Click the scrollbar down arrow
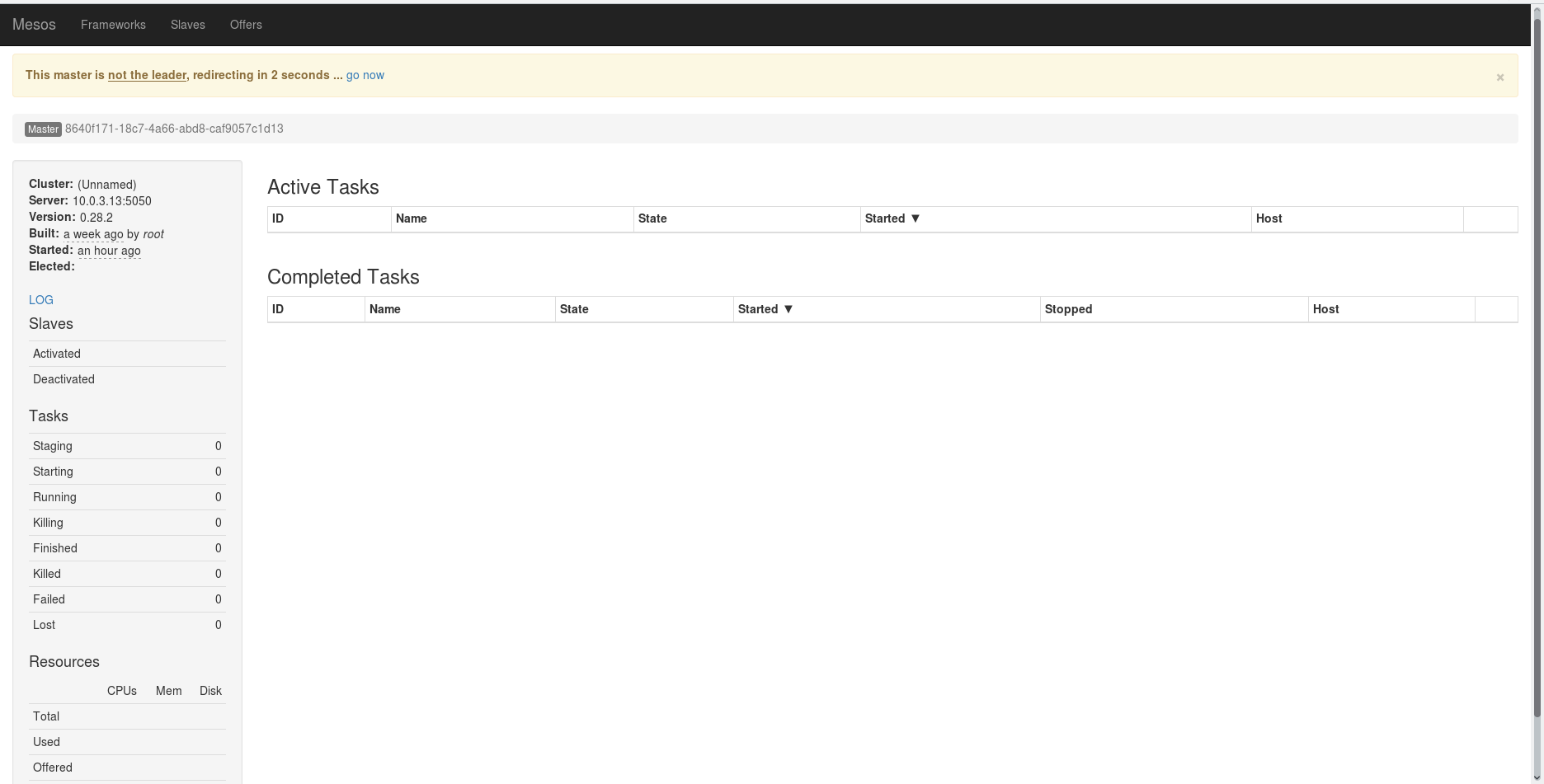 click(1537, 777)
